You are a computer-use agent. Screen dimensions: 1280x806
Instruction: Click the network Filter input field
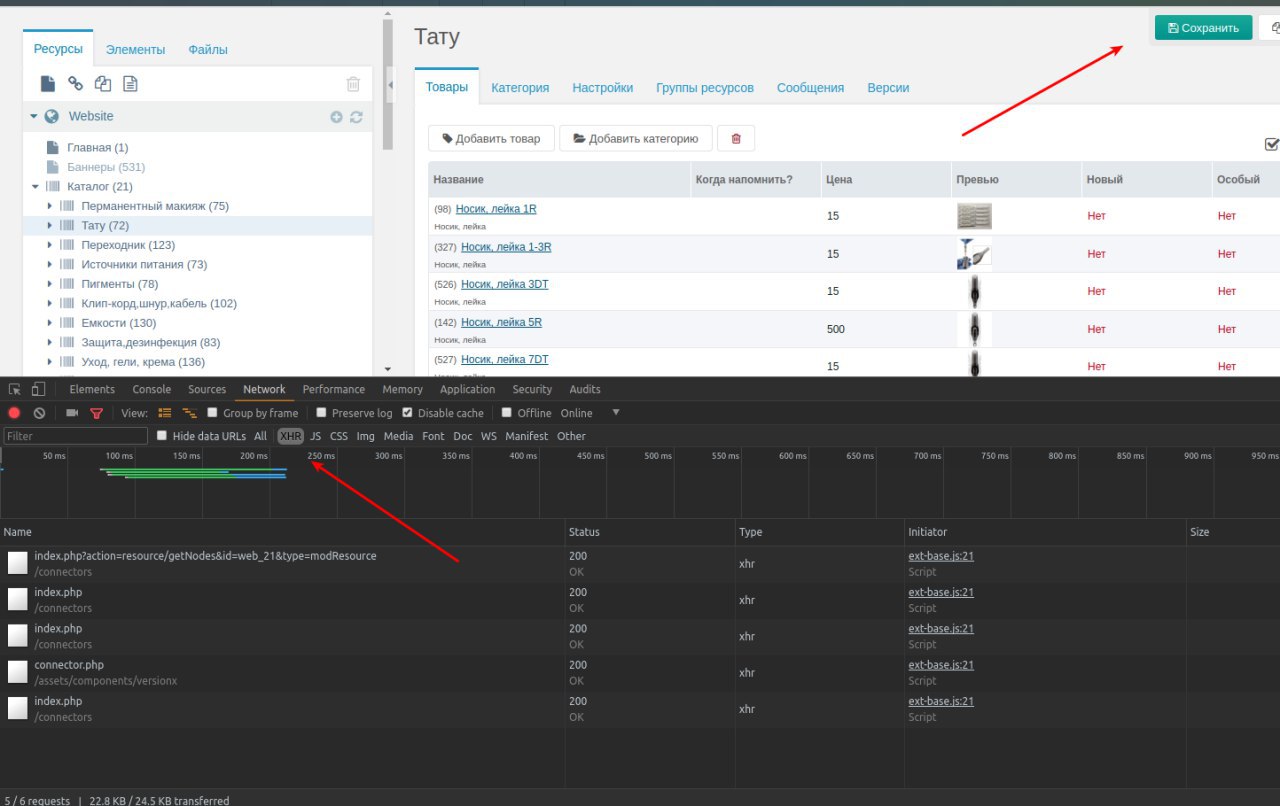pos(75,436)
